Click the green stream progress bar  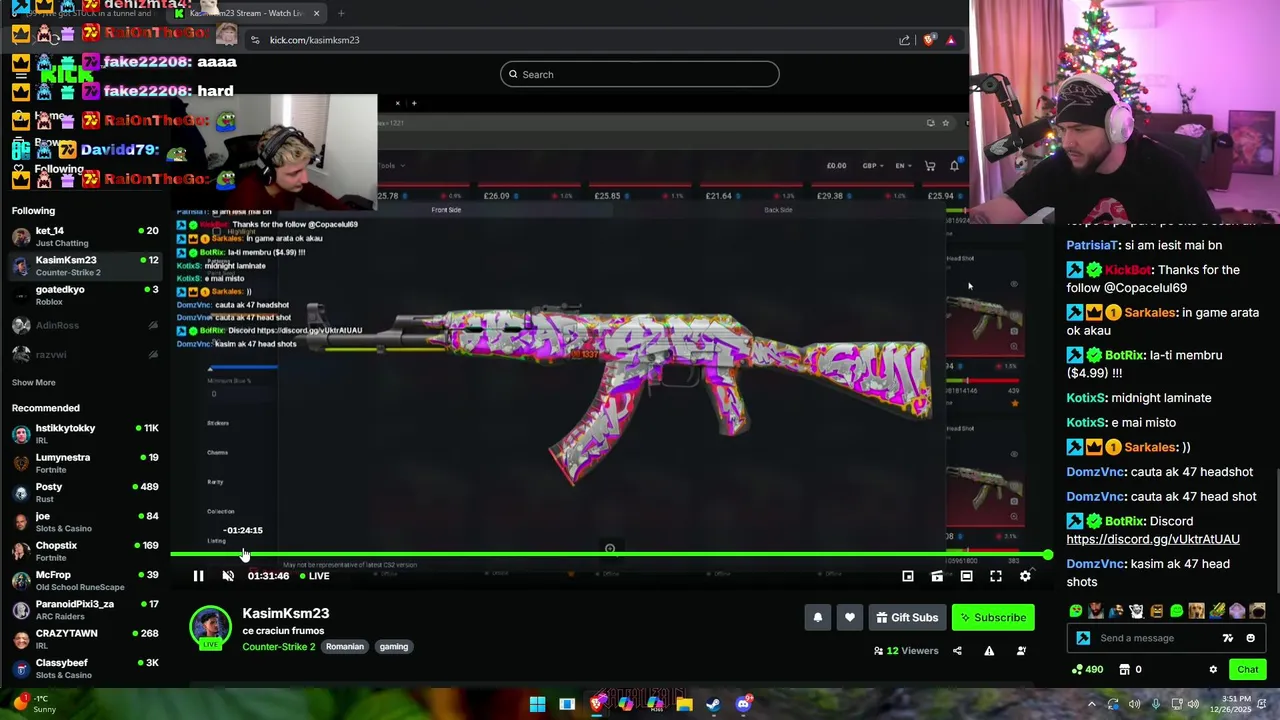(x=608, y=554)
